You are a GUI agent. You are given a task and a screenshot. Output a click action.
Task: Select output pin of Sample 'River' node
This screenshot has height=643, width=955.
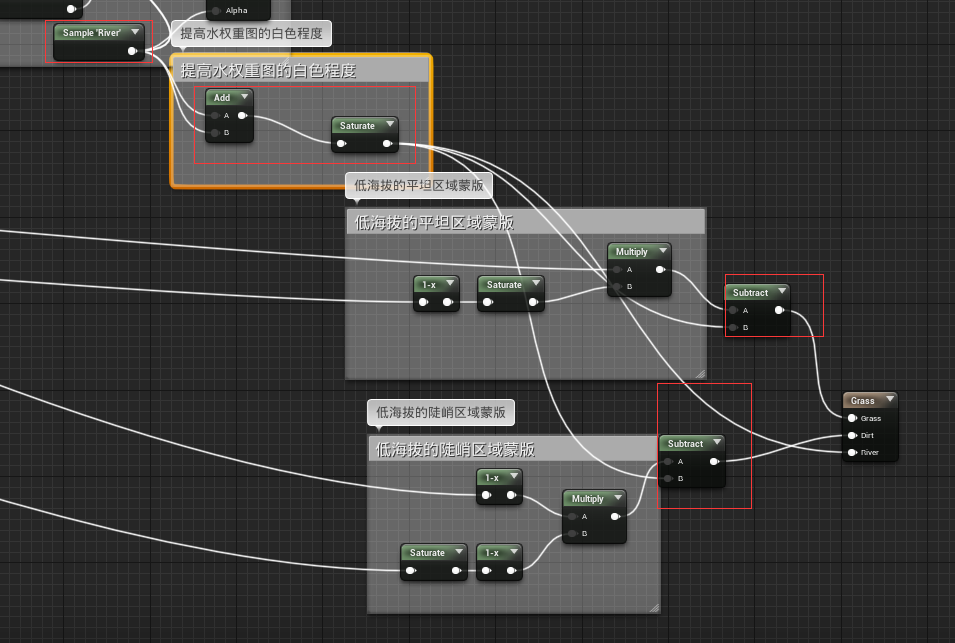[132, 51]
